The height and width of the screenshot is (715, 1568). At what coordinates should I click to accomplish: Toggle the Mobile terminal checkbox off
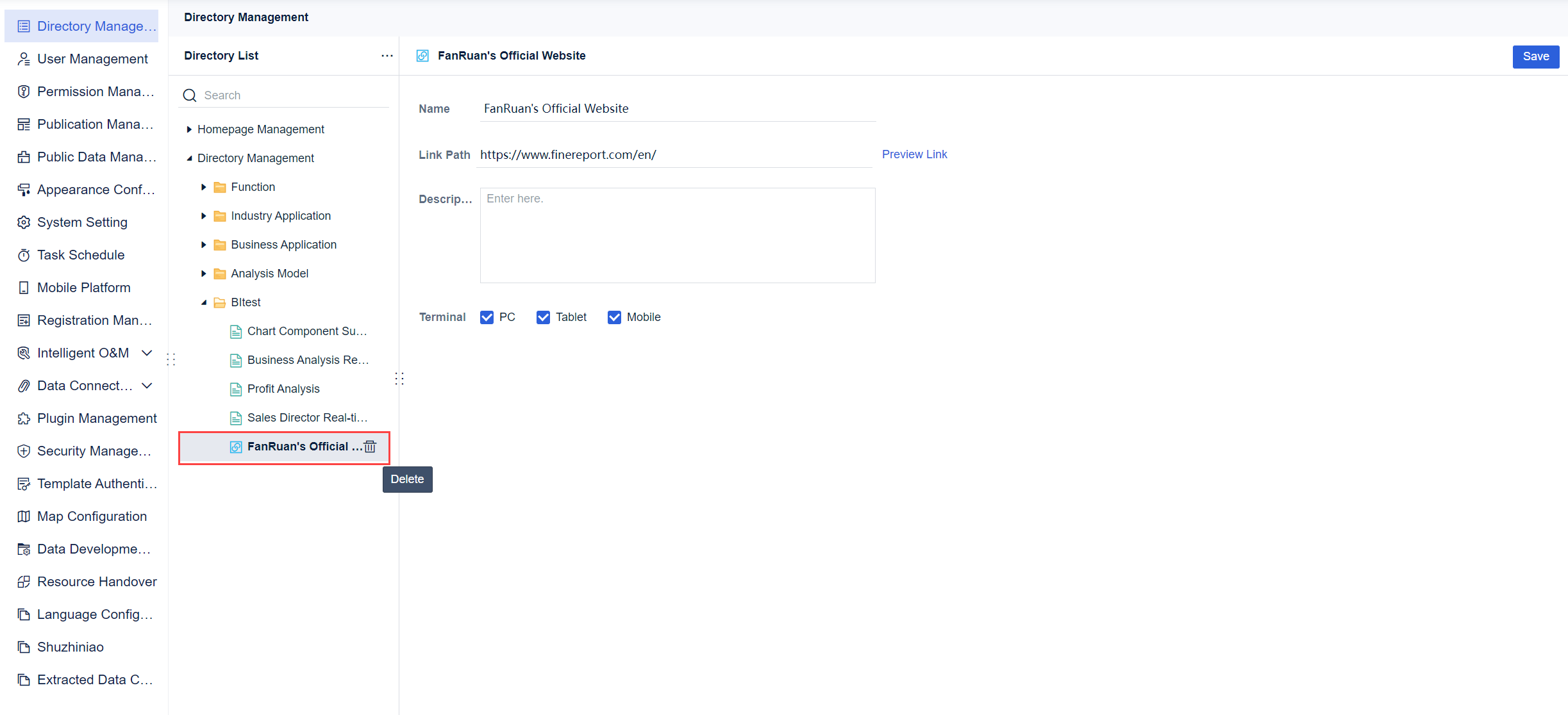[614, 316]
